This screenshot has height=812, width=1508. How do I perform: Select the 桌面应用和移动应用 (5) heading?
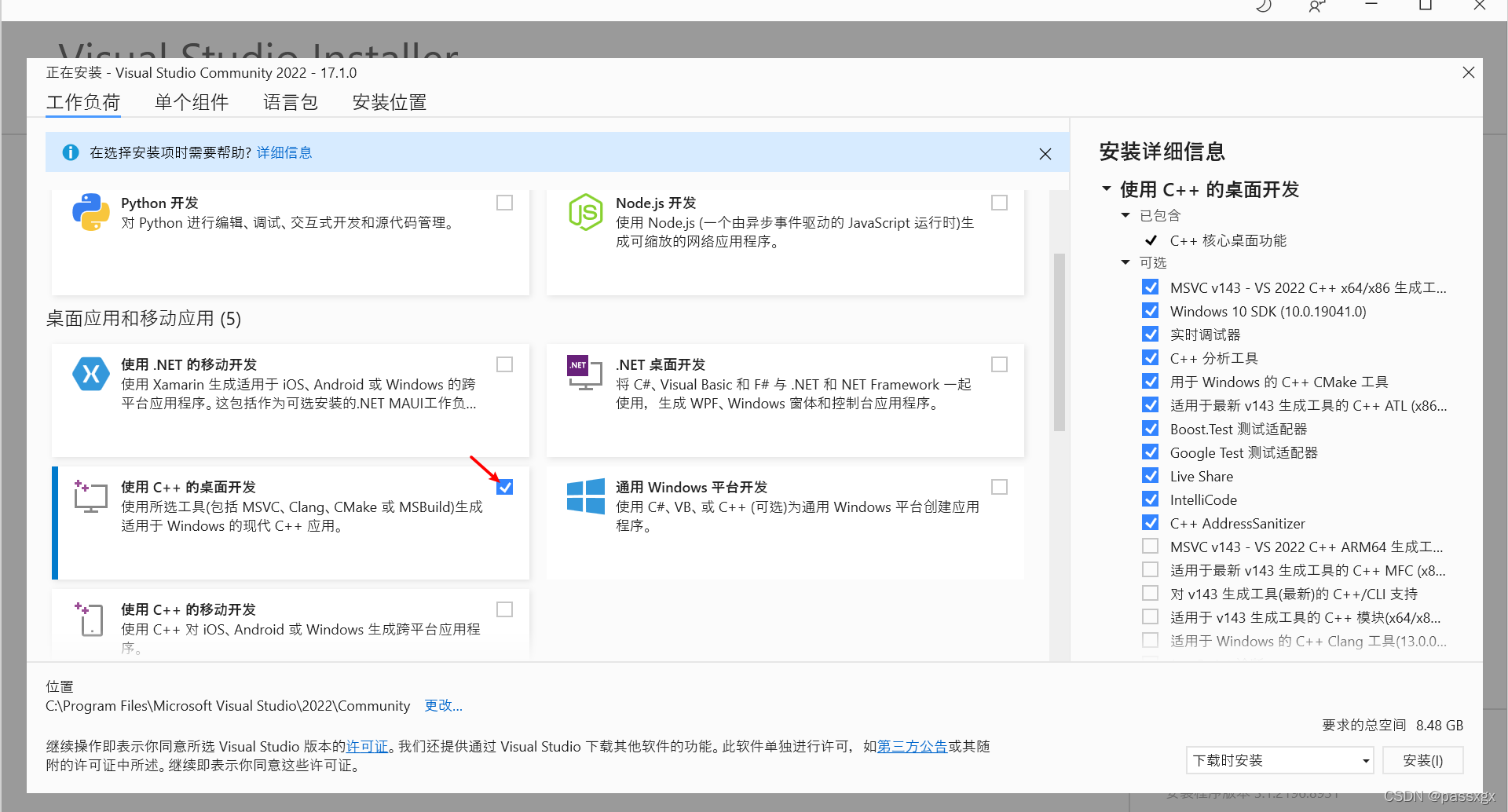coord(144,318)
